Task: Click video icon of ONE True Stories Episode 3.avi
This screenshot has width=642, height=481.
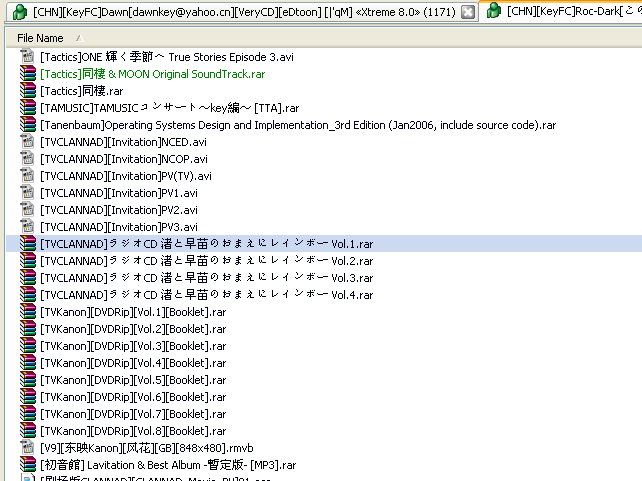Action: coord(27,56)
